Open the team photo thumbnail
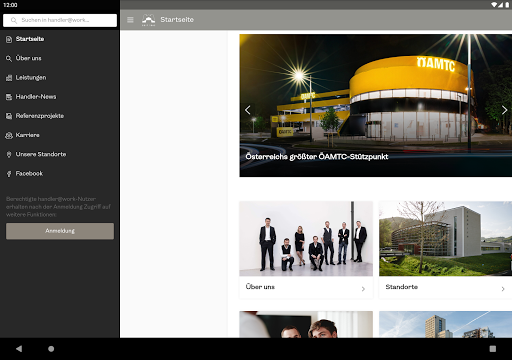The image size is (512, 360). [306, 239]
